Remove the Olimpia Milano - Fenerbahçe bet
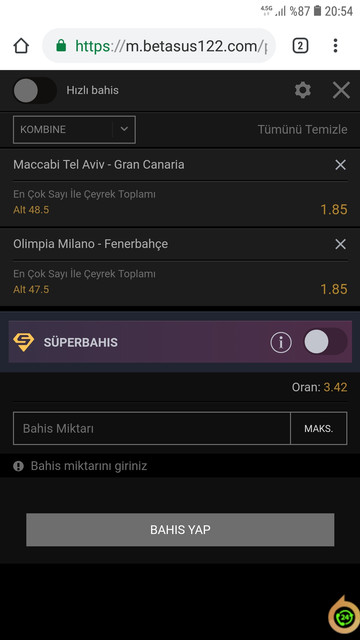 (340, 244)
